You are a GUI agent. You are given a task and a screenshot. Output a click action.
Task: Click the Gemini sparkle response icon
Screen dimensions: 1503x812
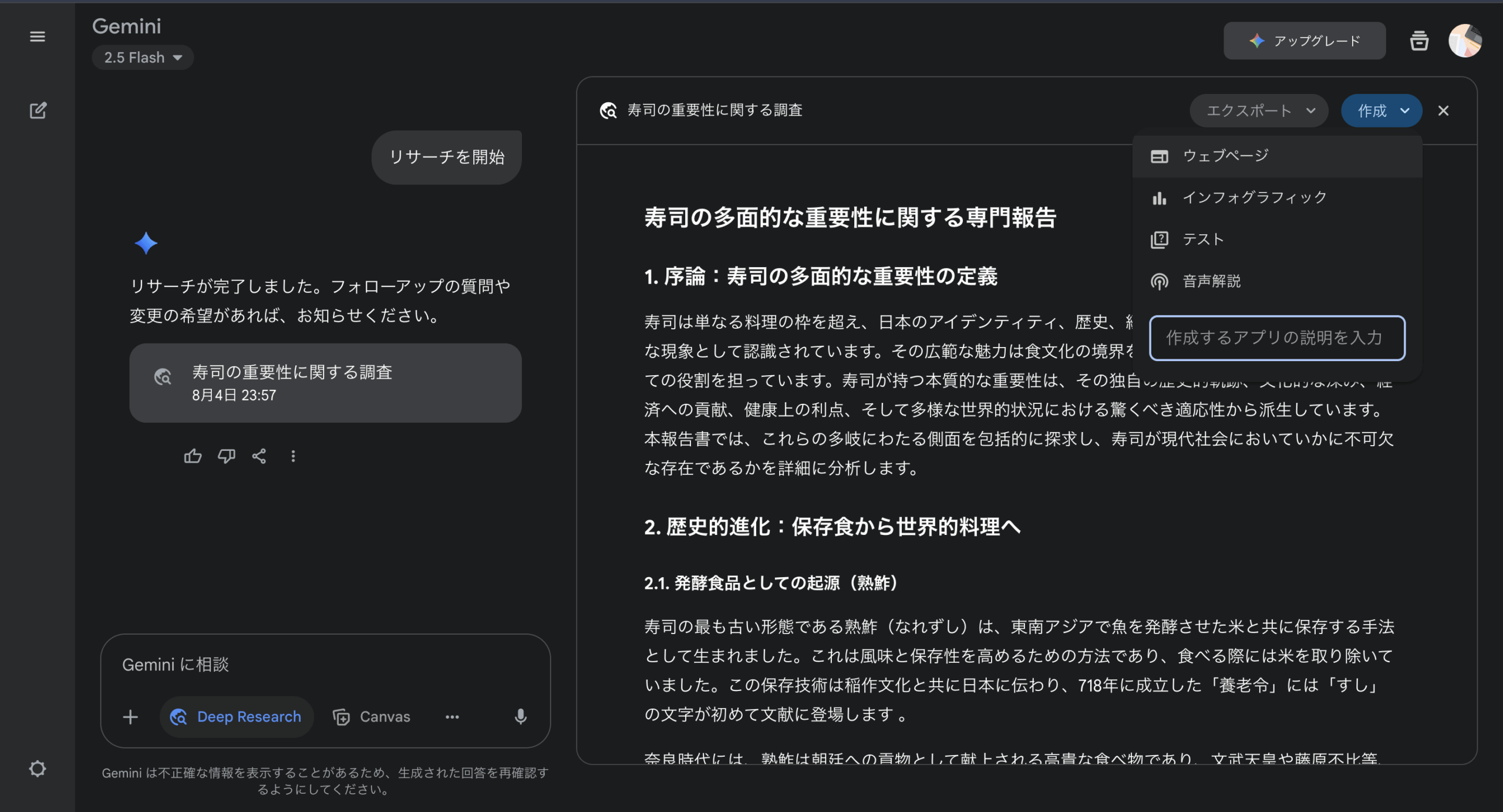[146, 243]
